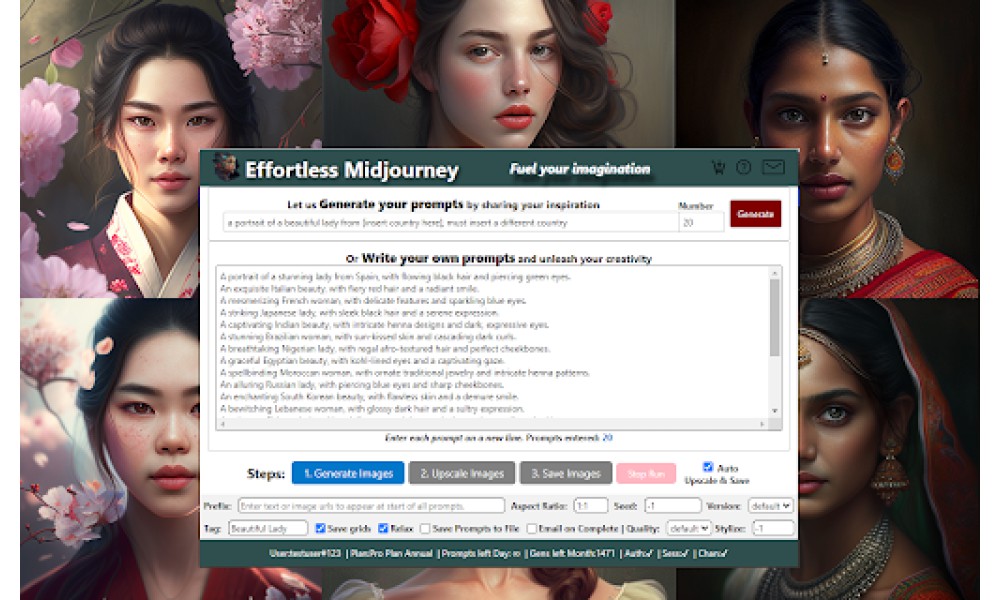Viewport: 1000px width, 600px height.
Task: Click the freckled woman with blossoms image
Action: tap(110, 449)
